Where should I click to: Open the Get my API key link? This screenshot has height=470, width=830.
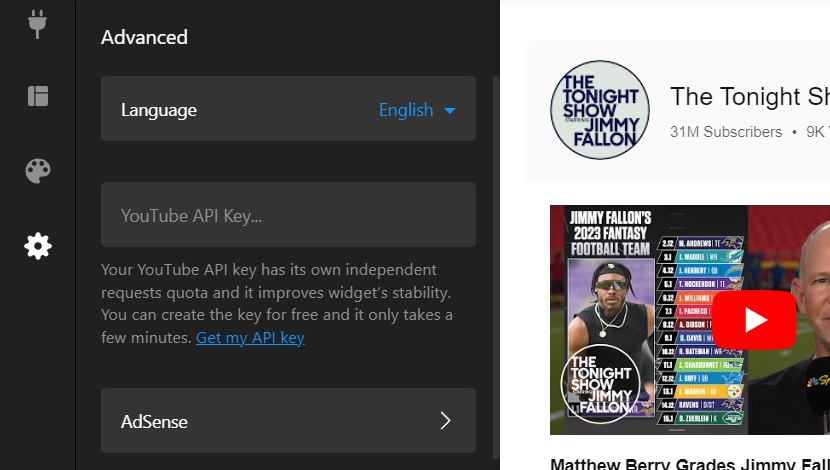tap(250, 338)
